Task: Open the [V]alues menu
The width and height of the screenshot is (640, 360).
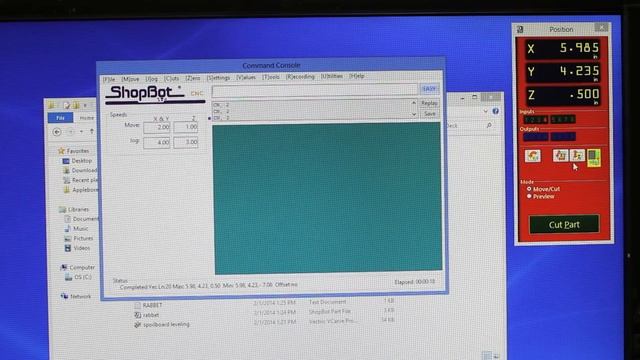Action: 246,77
